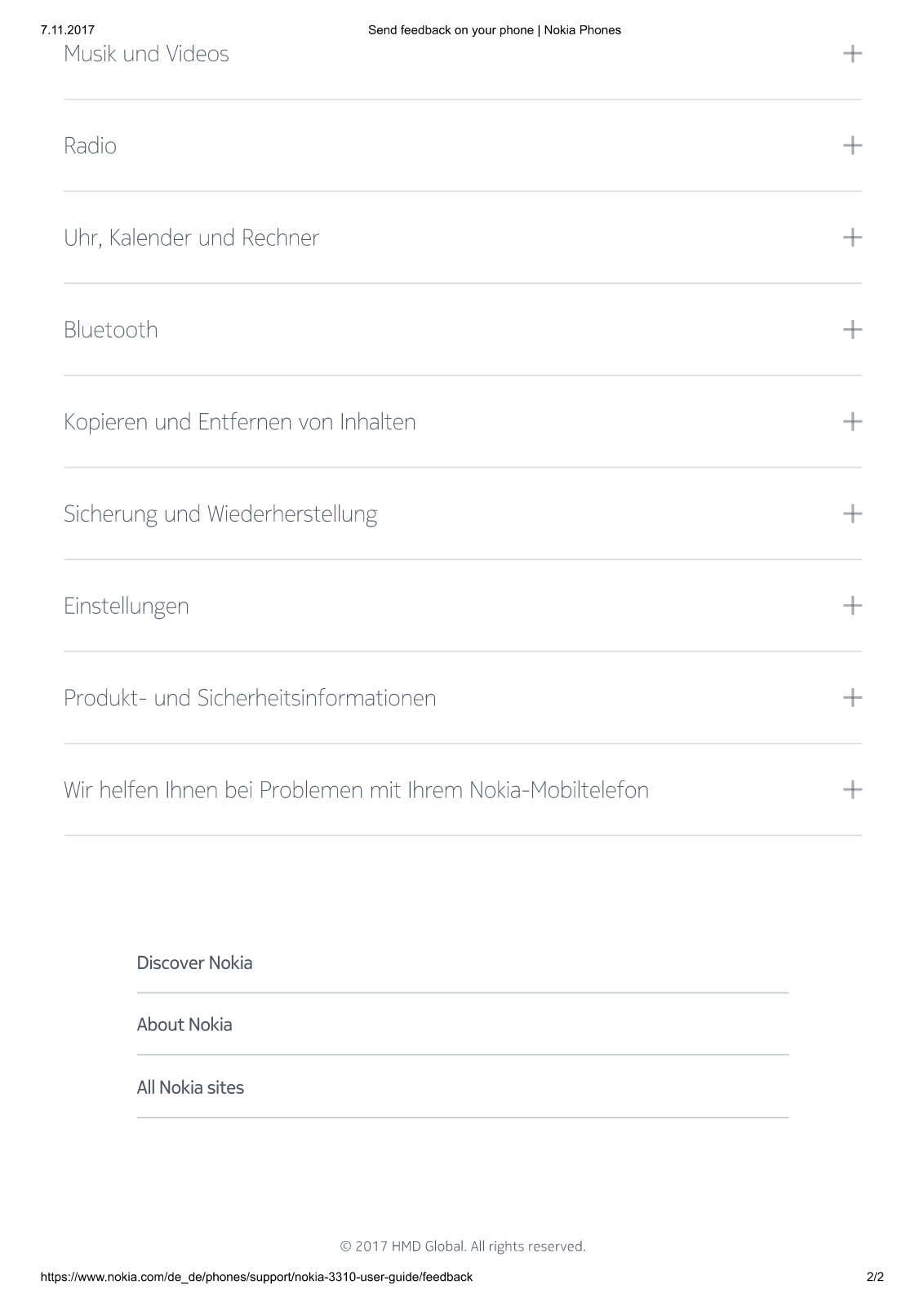Click plus icon beside Radio
The width and height of the screenshot is (924, 1307).
(852, 145)
